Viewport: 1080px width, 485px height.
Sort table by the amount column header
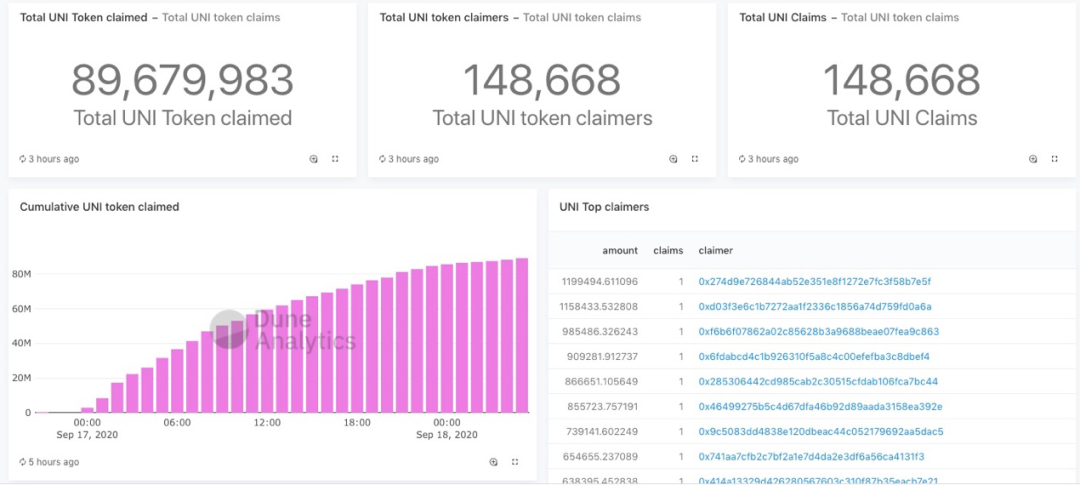click(x=620, y=250)
